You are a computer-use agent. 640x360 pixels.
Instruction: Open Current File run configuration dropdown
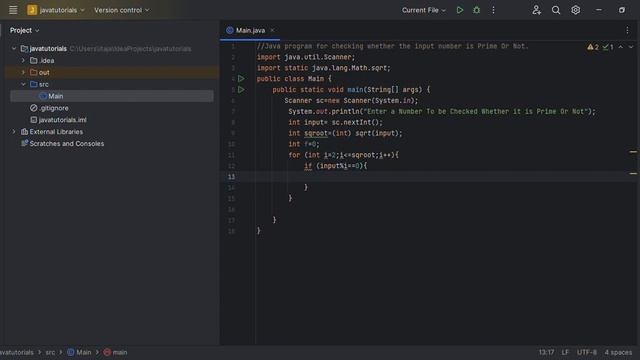[423, 10]
